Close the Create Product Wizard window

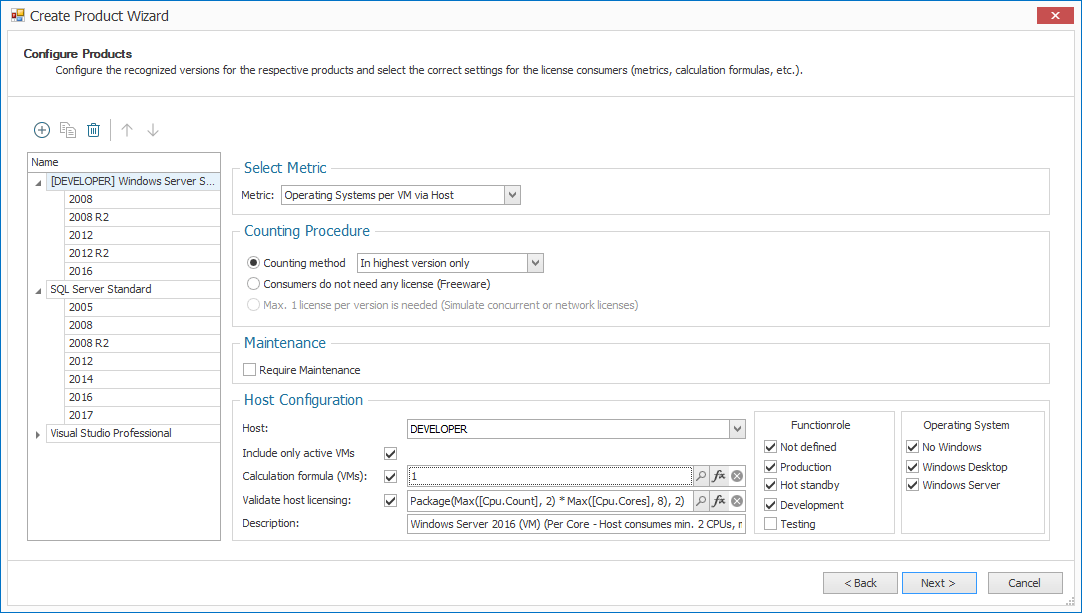pyautogui.click(x=1055, y=15)
